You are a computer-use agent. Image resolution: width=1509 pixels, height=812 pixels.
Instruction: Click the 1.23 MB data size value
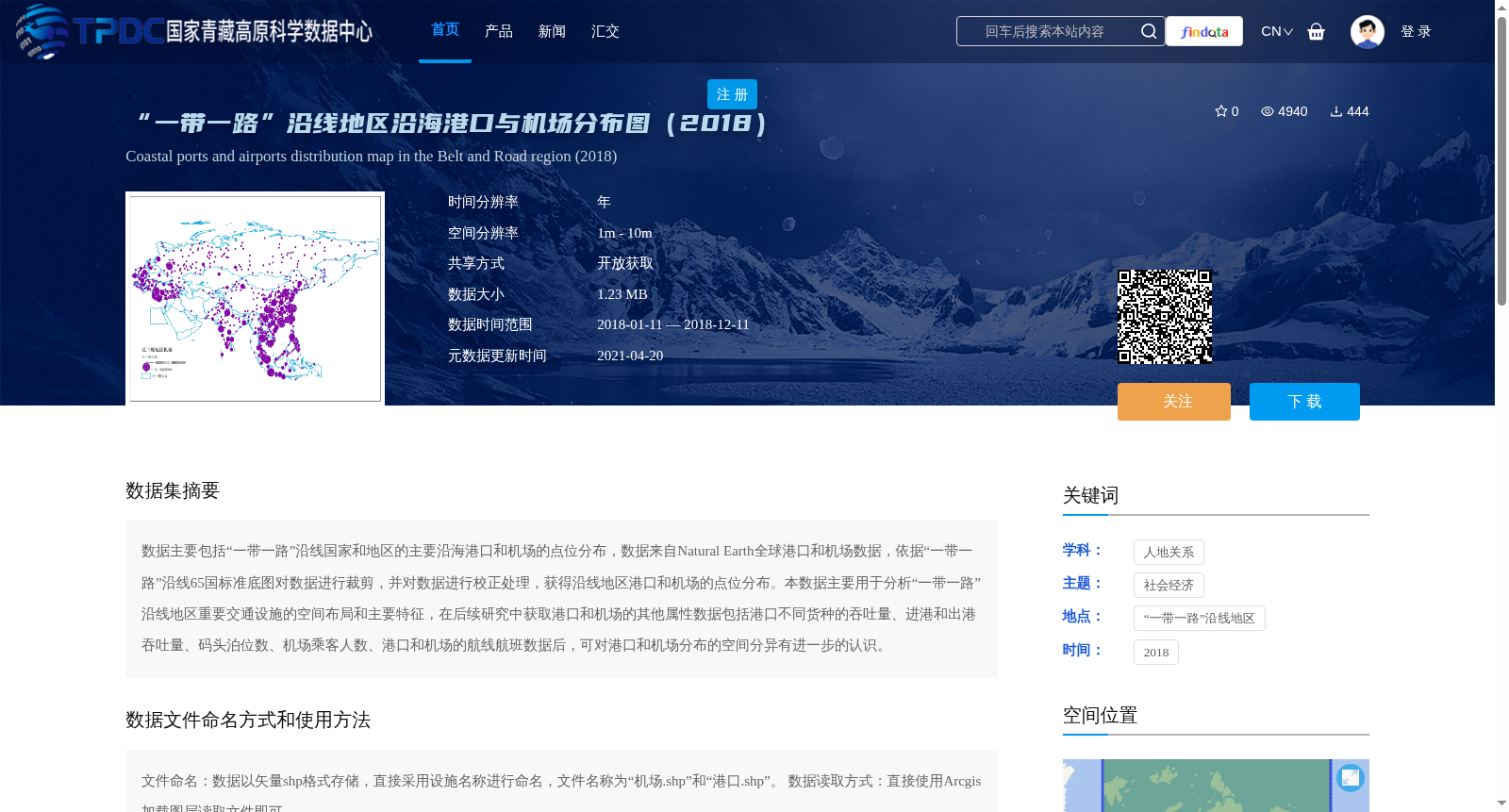coord(622,294)
